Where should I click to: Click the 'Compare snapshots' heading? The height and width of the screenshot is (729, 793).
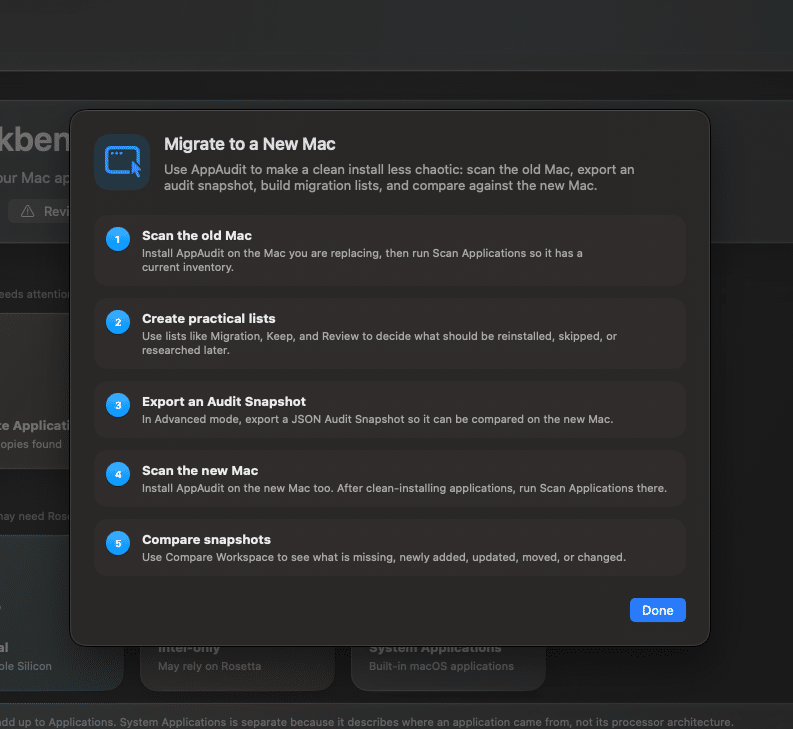[x=206, y=540]
